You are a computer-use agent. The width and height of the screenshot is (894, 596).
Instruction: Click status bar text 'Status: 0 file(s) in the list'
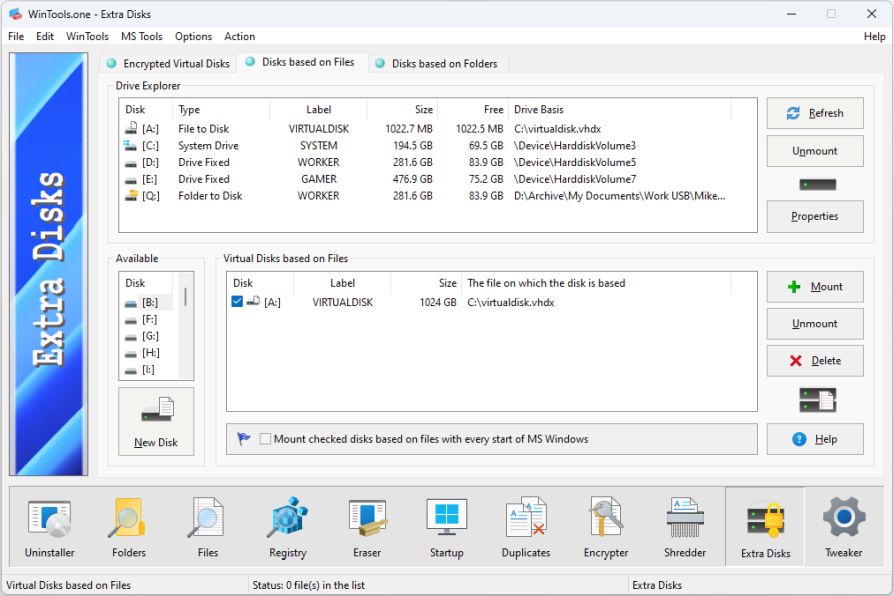tap(308, 585)
